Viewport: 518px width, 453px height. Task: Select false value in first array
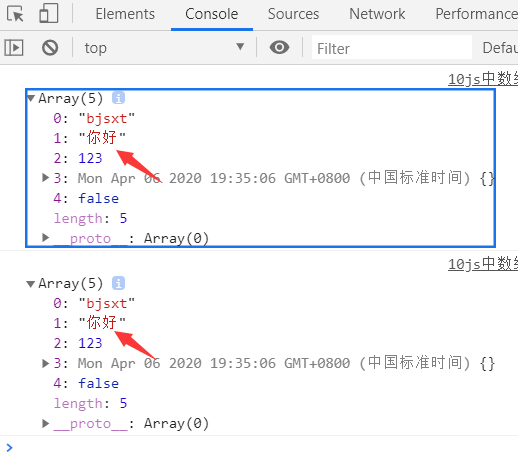(98, 198)
